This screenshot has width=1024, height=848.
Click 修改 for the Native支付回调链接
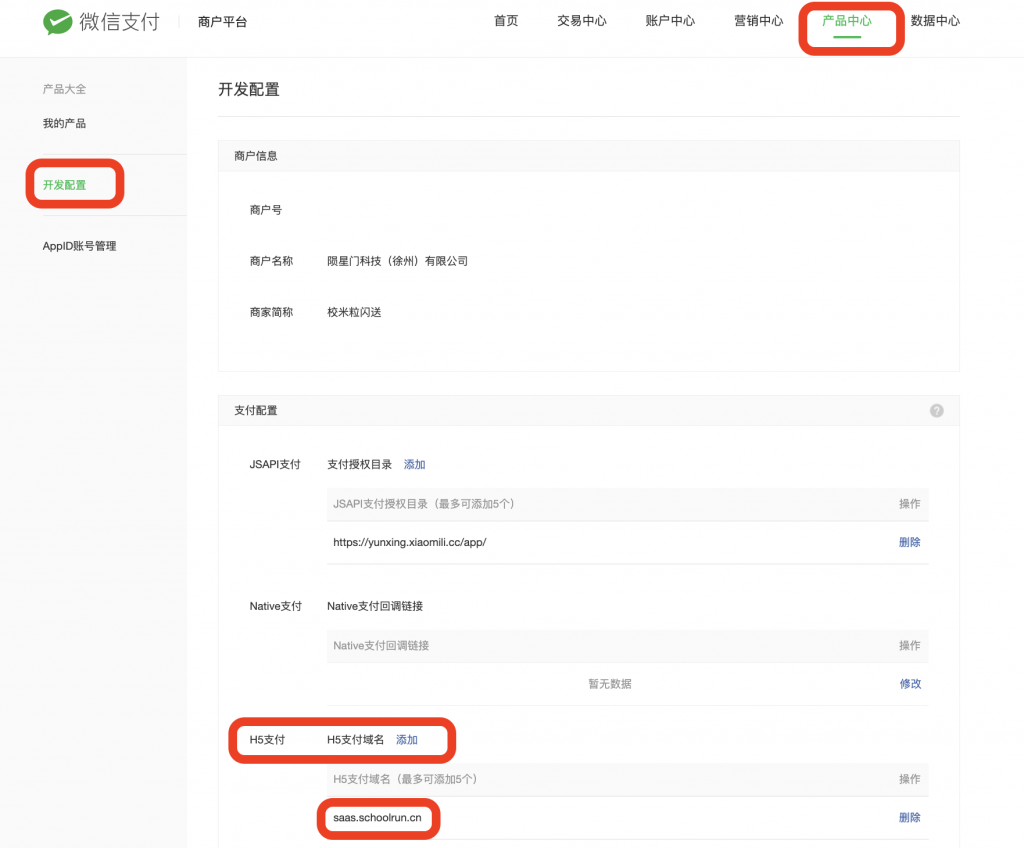[910, 683]
